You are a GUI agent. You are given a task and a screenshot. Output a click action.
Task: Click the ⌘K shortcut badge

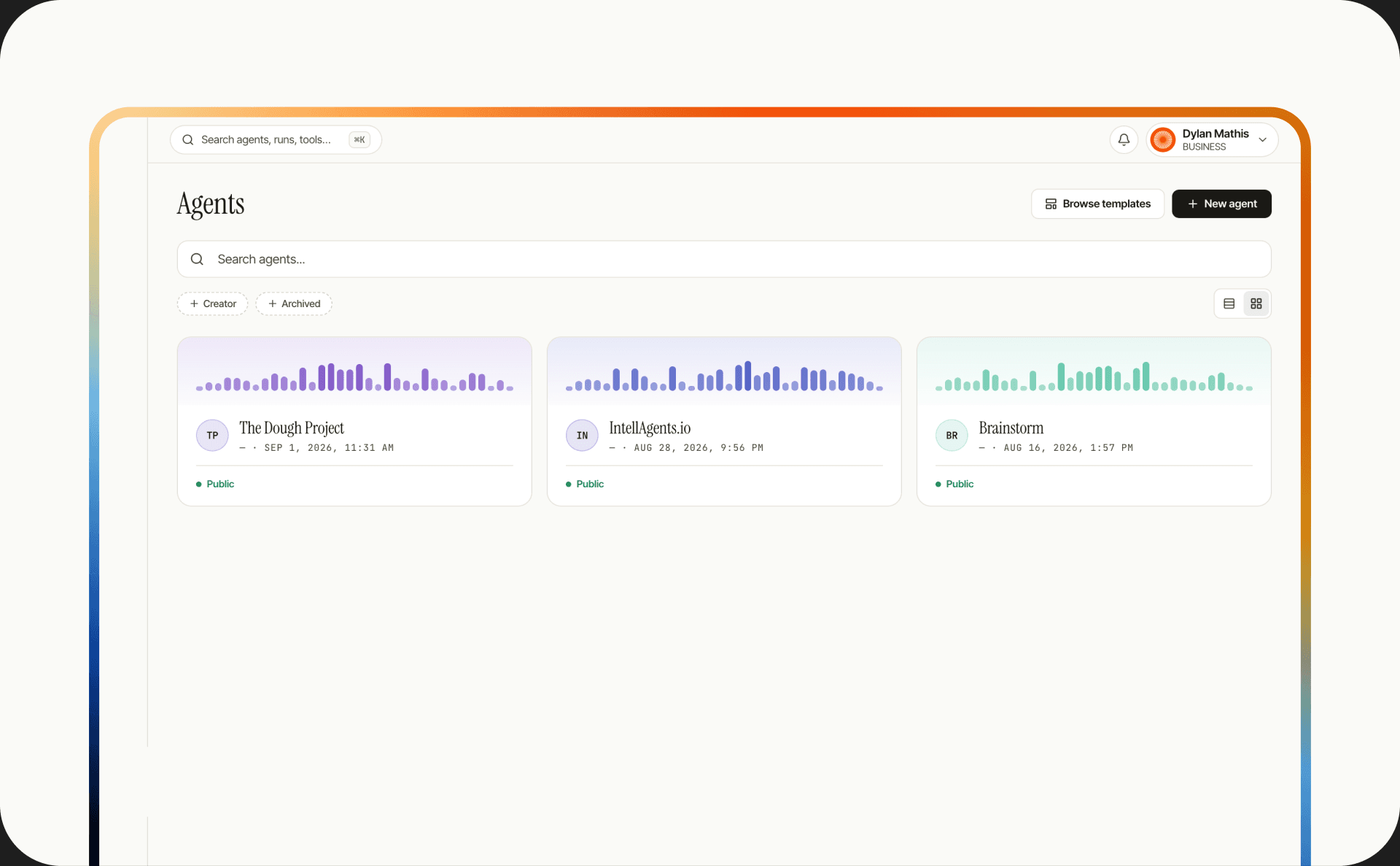tap(359, 139)
